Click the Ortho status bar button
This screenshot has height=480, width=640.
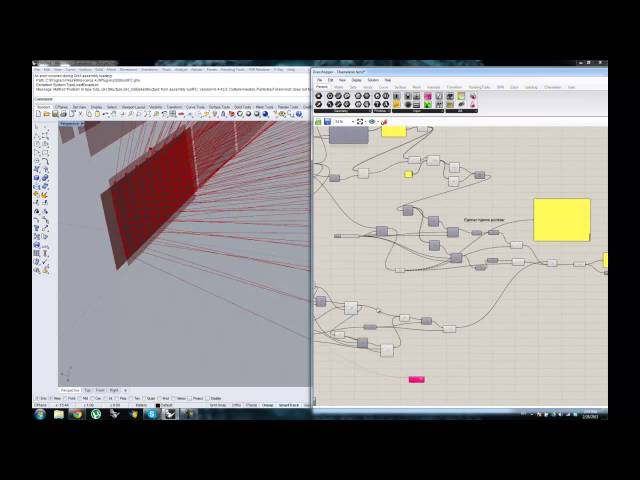[x=236, y=405]
